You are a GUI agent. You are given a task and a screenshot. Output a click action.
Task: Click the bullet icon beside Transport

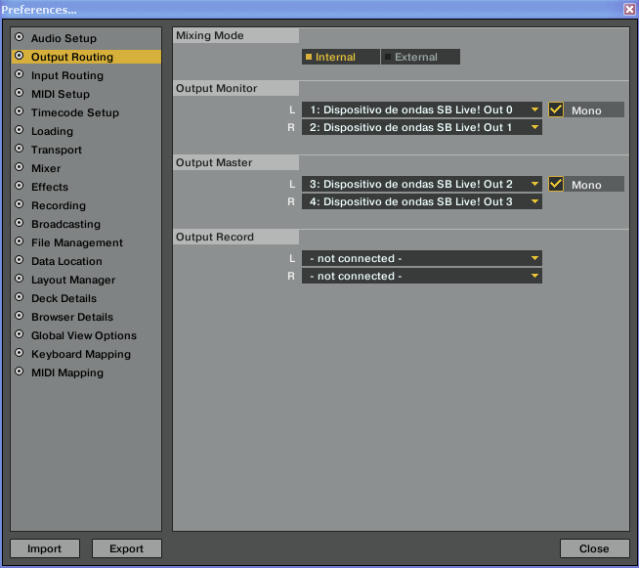point(19,149)
